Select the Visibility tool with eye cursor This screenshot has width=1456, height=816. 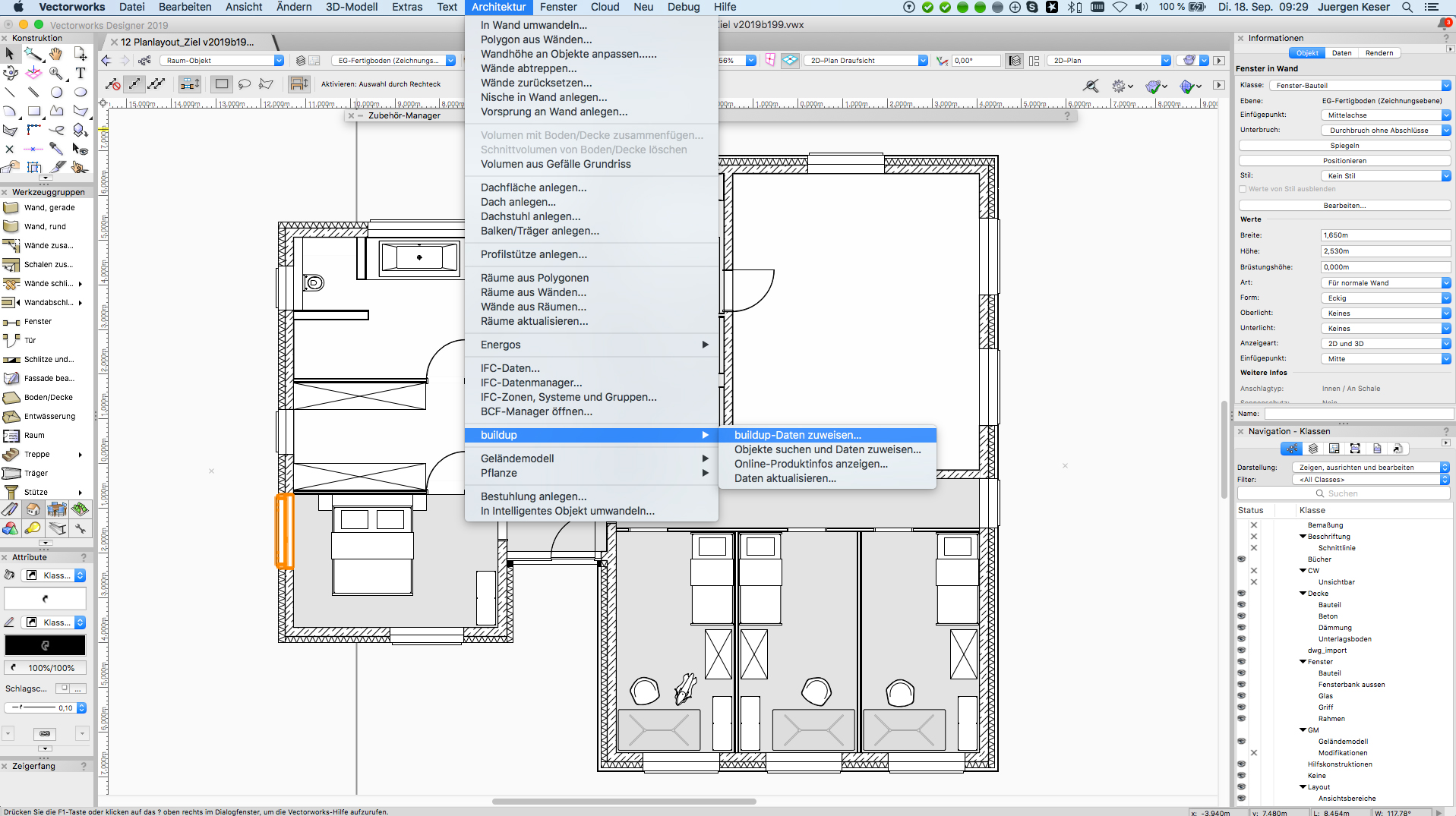coord(80,149)
